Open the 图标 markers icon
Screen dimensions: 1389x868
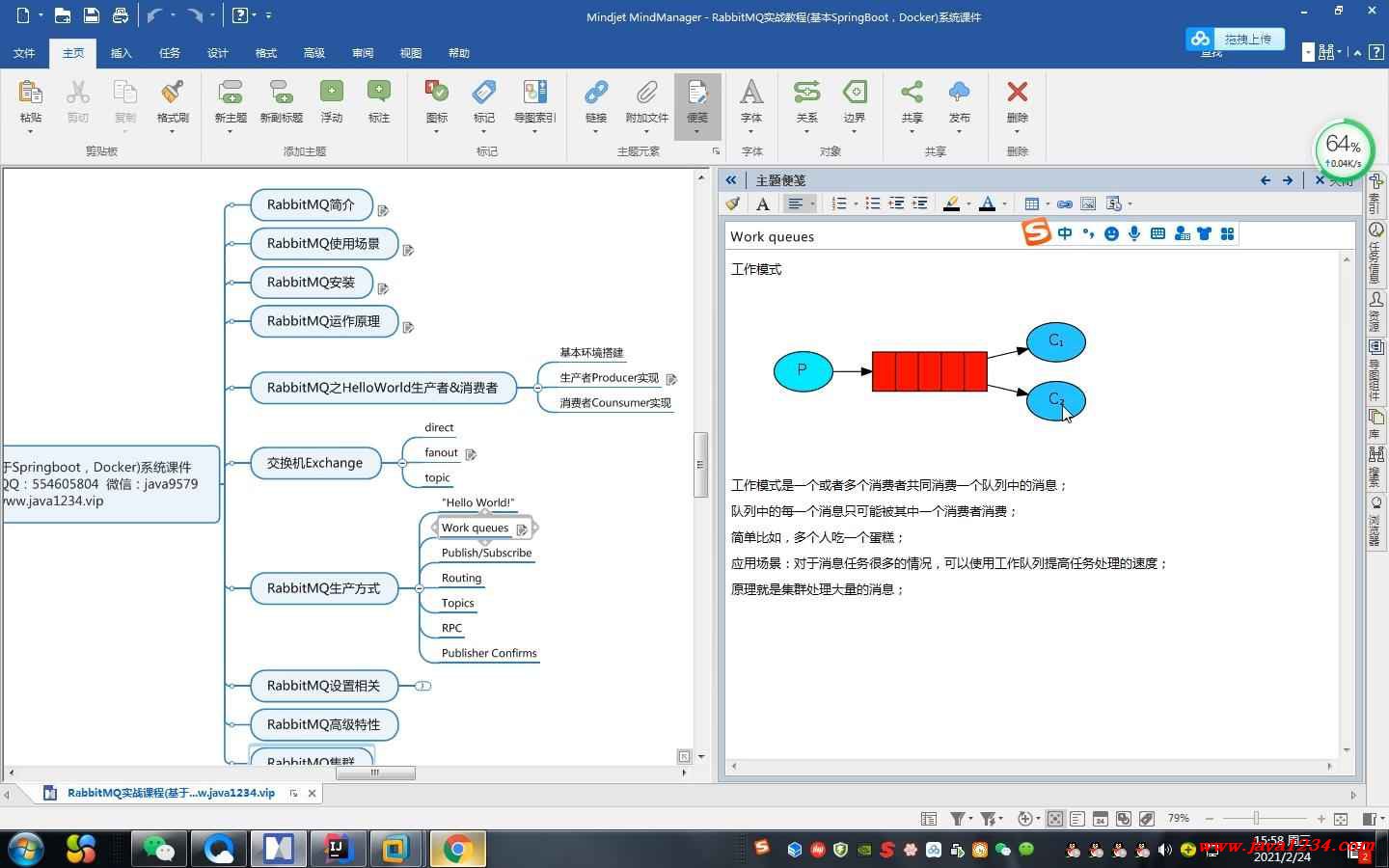[437, 93]
